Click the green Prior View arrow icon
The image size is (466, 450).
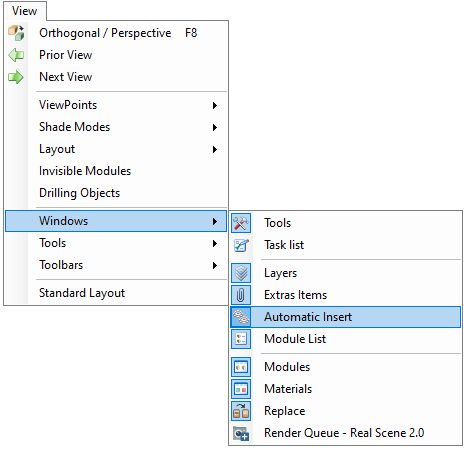(x=16, y=55)
